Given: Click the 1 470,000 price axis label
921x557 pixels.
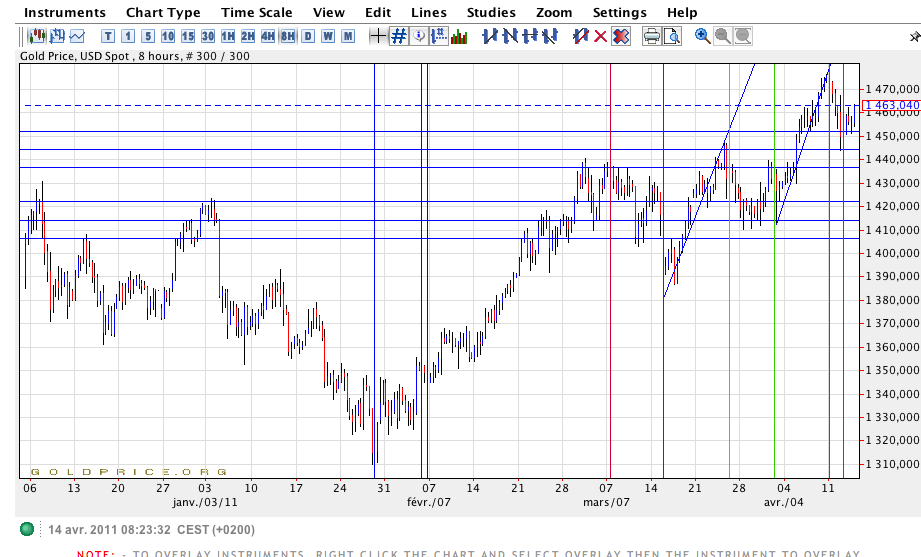Looking at the screenshot, I should coord(892,89).
